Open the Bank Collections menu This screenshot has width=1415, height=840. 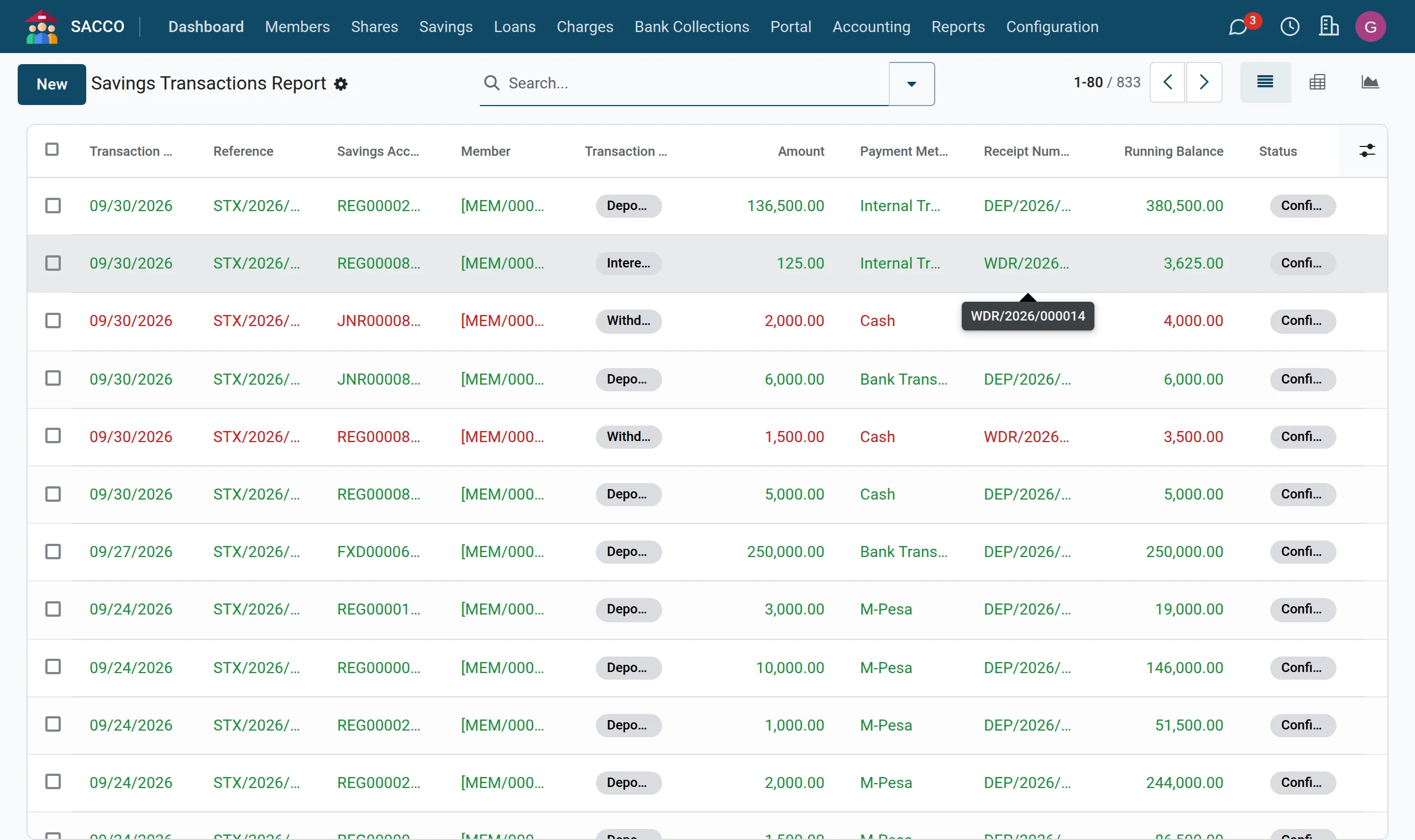[x=691, y=27]
